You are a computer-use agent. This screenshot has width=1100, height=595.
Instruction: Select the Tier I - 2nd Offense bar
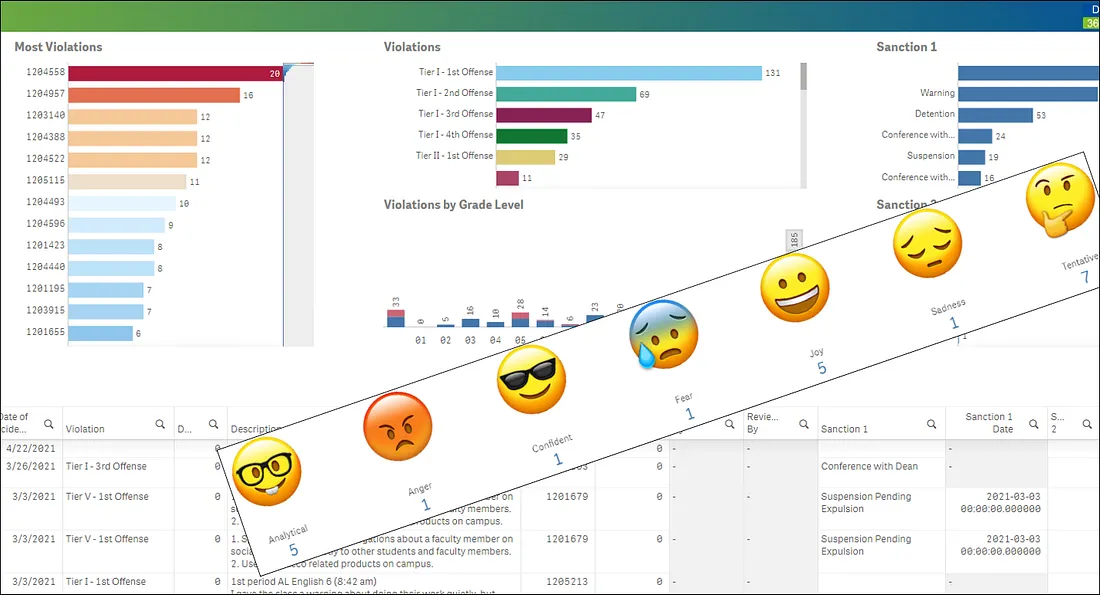[565, 94]
